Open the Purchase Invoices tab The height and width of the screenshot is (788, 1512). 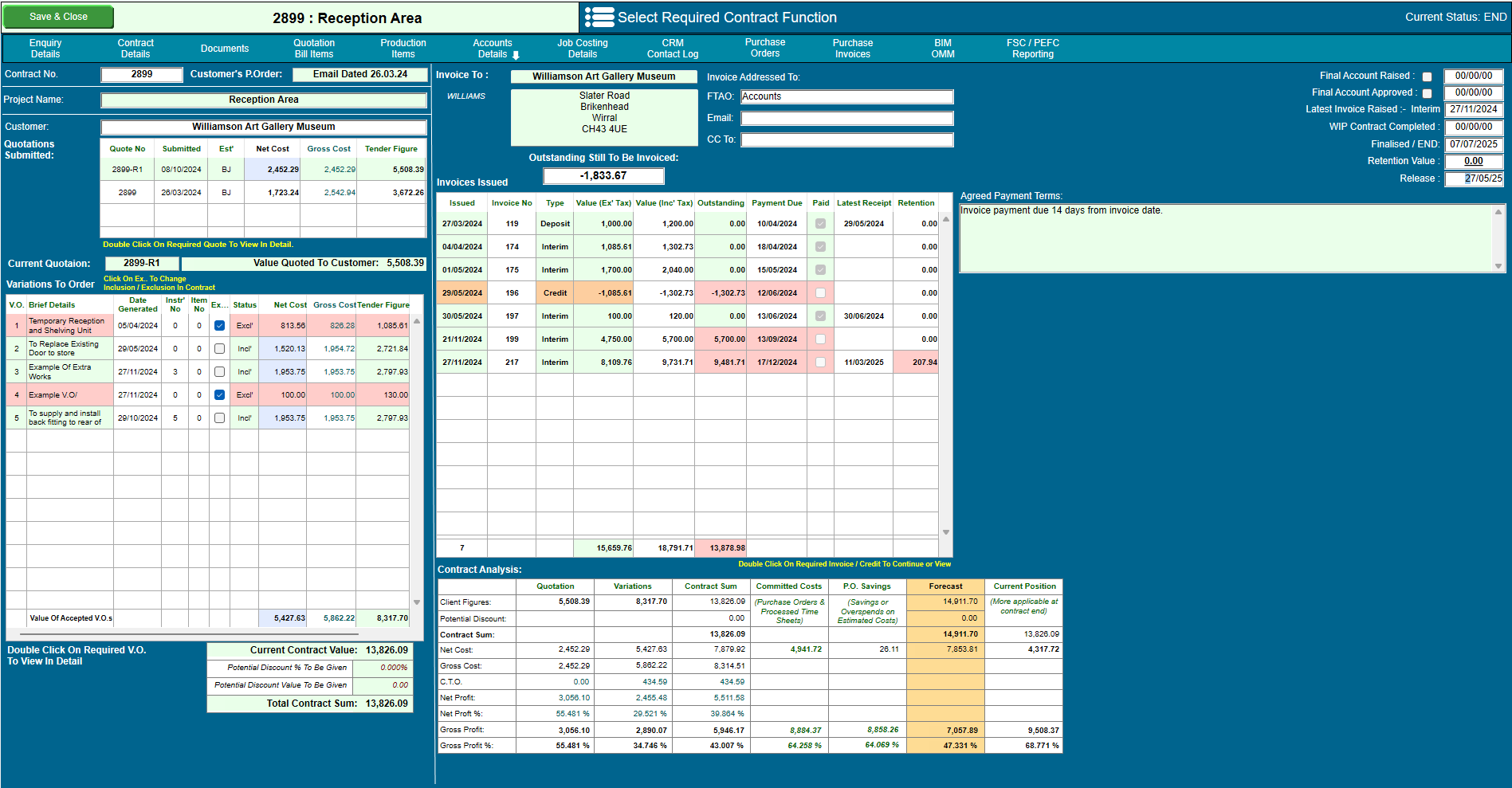[x=853, y=49]
